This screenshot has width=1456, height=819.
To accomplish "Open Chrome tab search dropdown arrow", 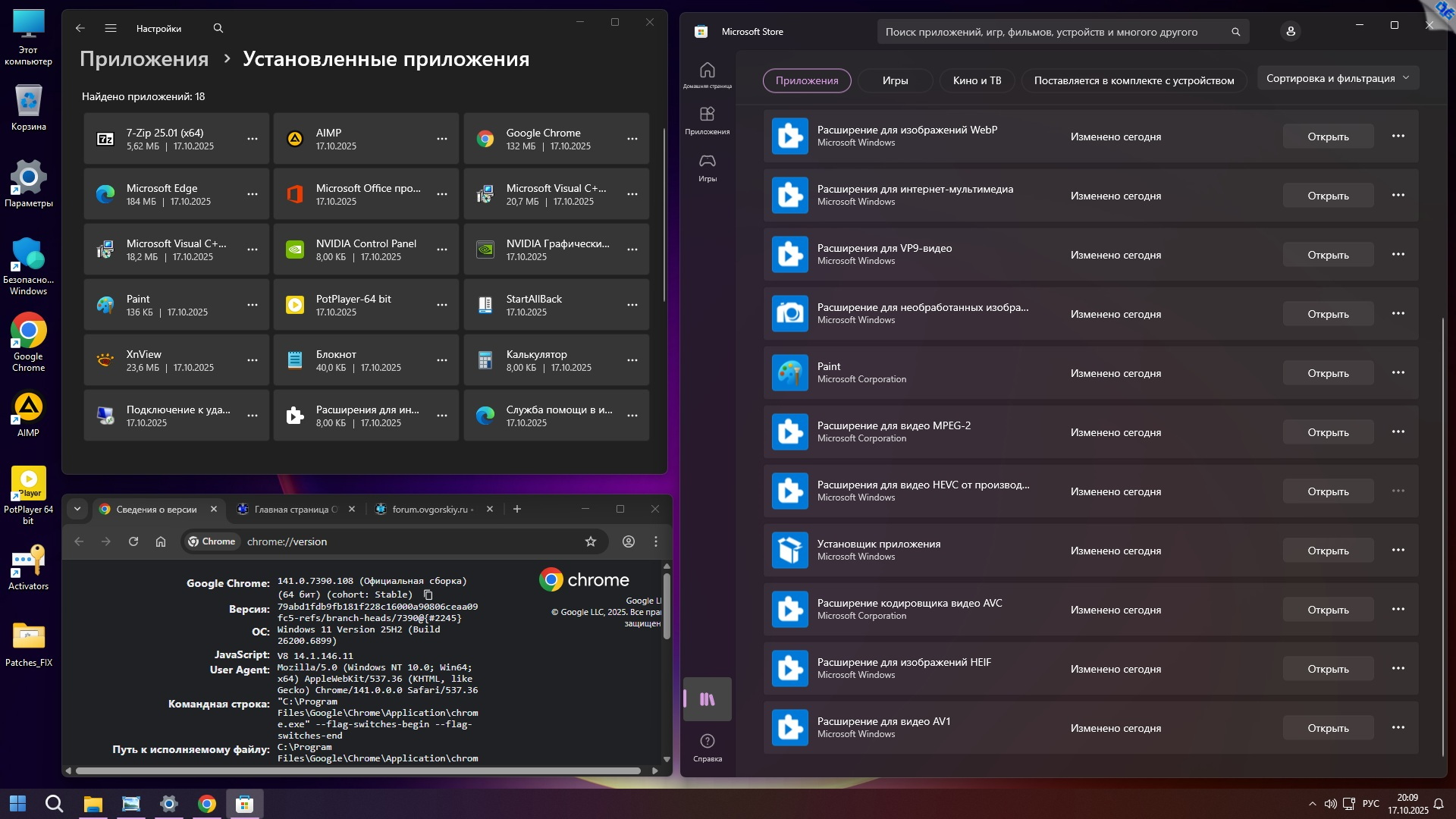I will [x=77, y=509].
